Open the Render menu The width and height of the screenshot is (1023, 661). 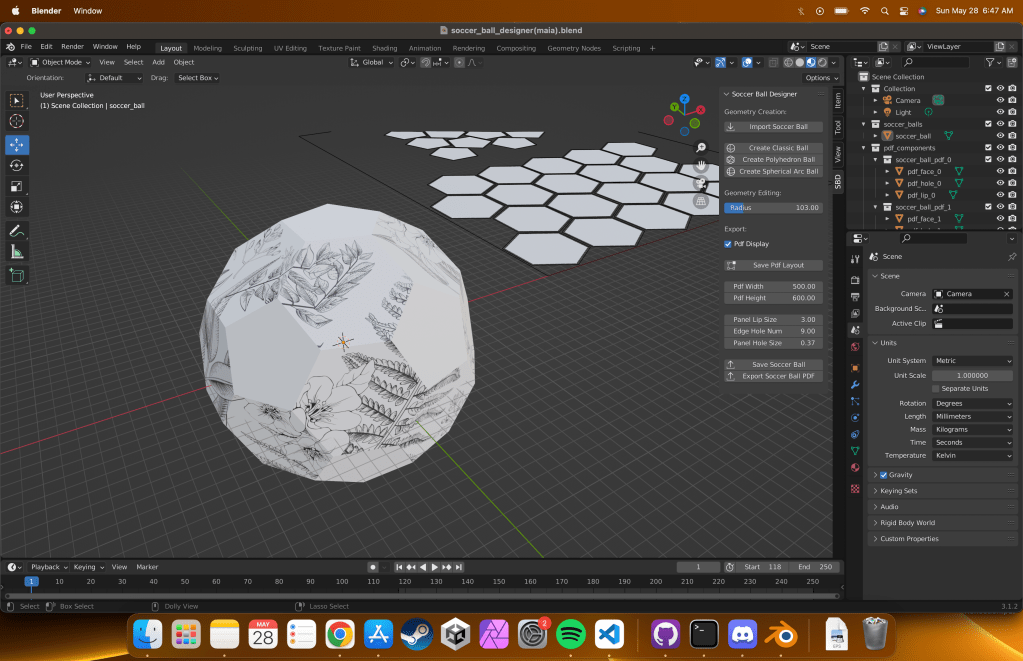(72, 47)
